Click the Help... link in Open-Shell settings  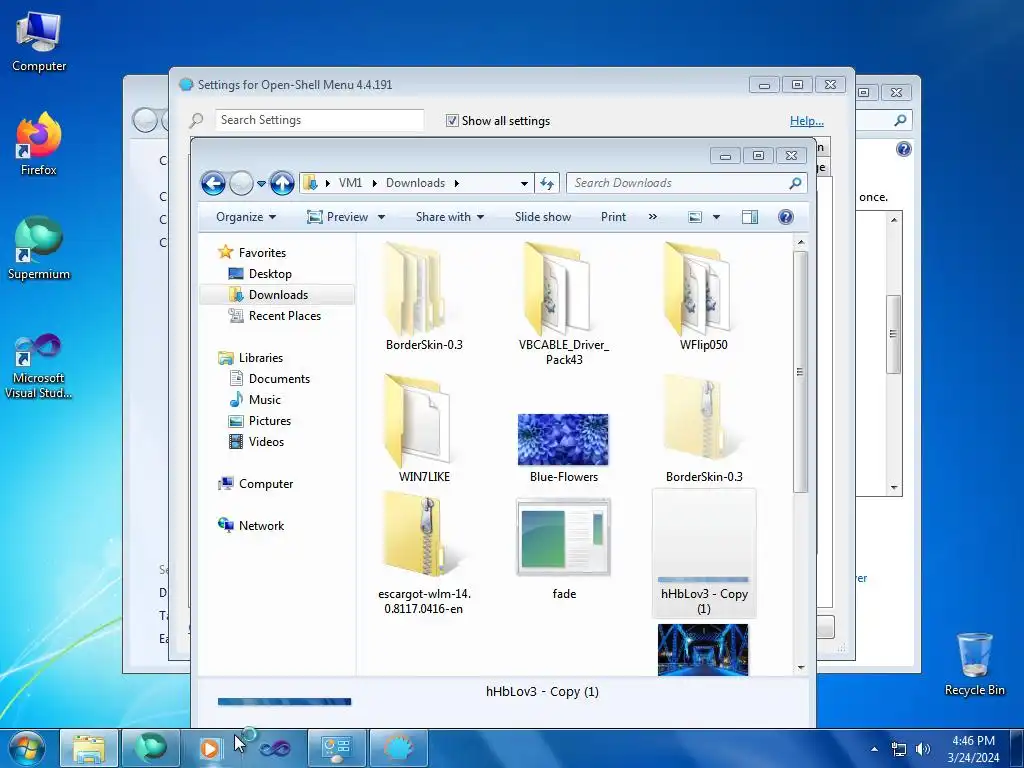(x=807, y=121)
